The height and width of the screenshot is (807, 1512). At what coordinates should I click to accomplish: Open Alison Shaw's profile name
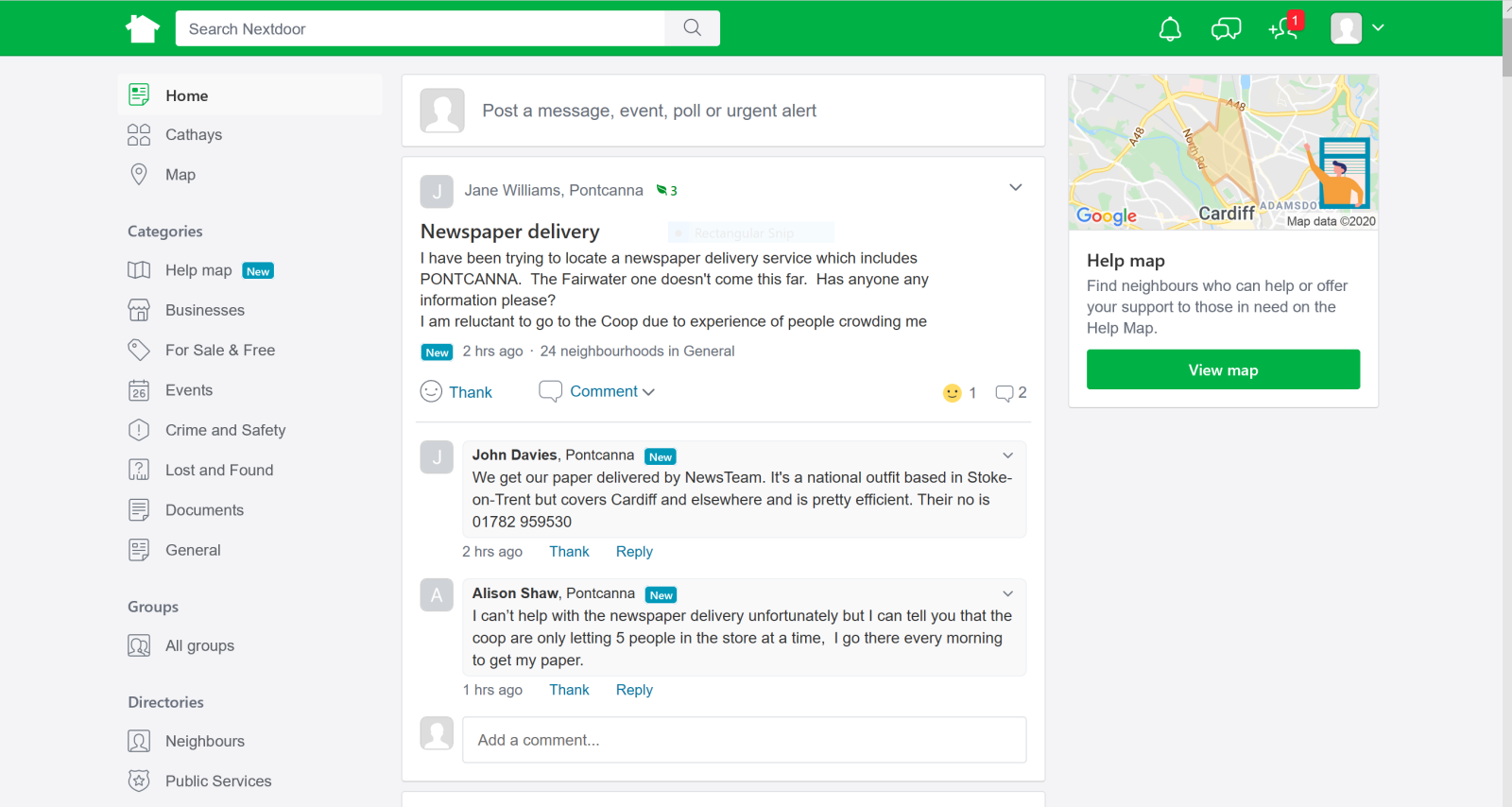click(515, 593)
